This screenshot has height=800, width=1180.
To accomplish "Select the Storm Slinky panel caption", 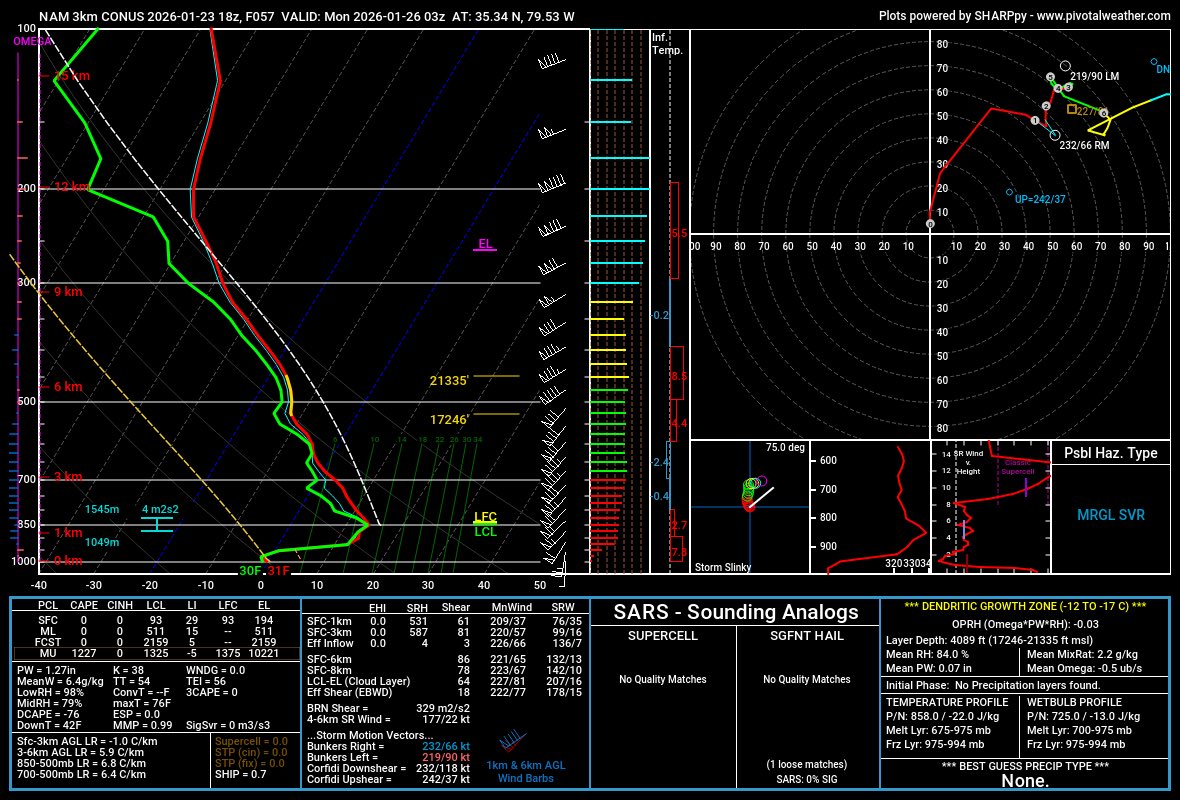I will [722, 567].
